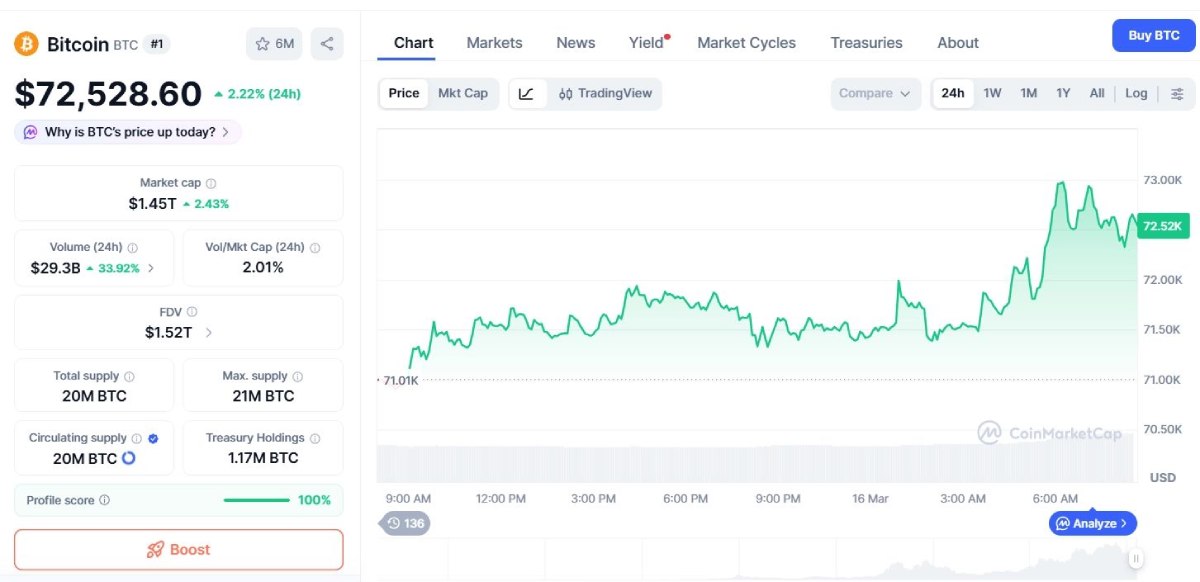Switch chart to Mkt Cap view

[x=463, y=94]
